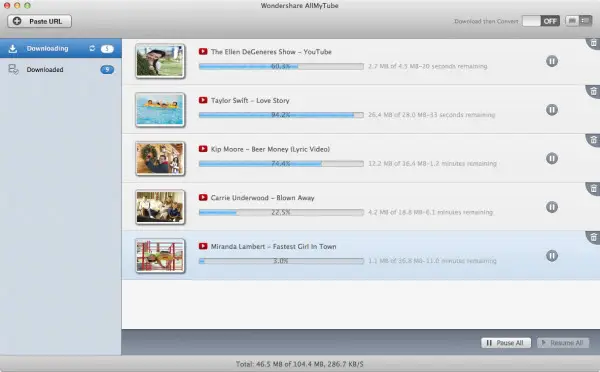This screenshot has height=372, width=600.
Task: Delete Carrie Underwood Blown Away item
Action: [593, 188]
